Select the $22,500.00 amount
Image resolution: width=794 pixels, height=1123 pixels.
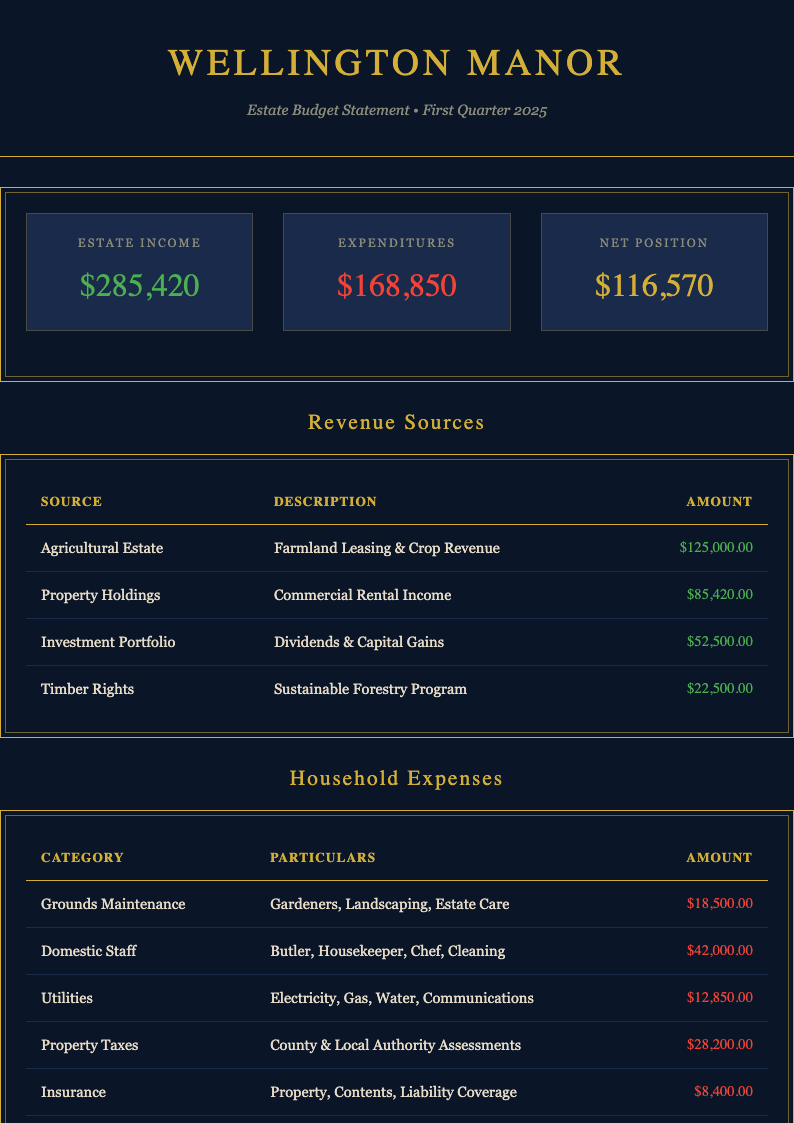click(720, 688)
